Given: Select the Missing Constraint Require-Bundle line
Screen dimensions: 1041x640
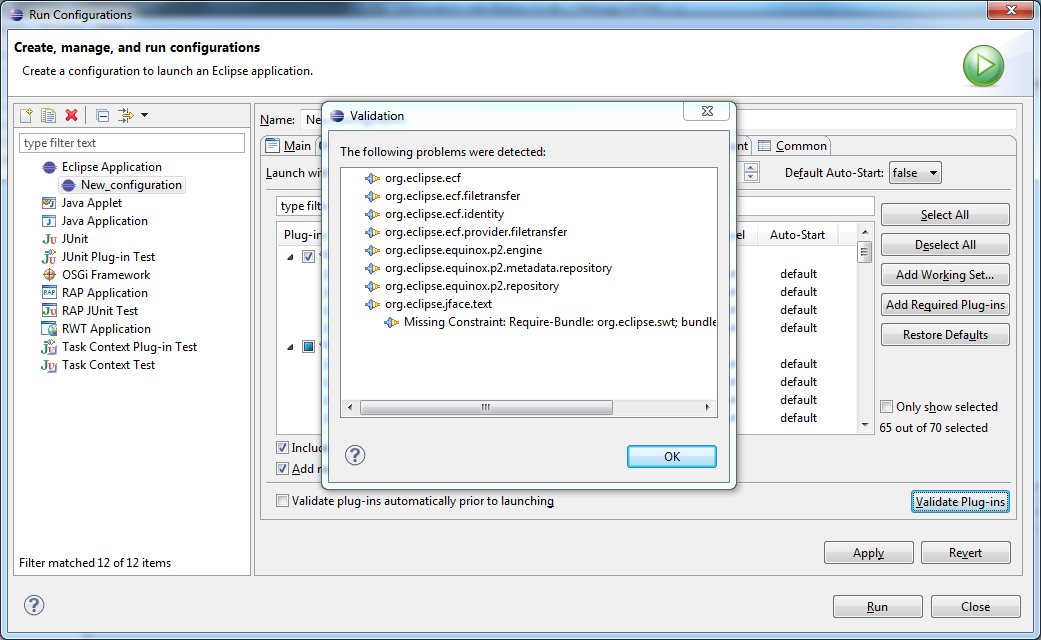Looking at the screenshot, I should point(560,322).
